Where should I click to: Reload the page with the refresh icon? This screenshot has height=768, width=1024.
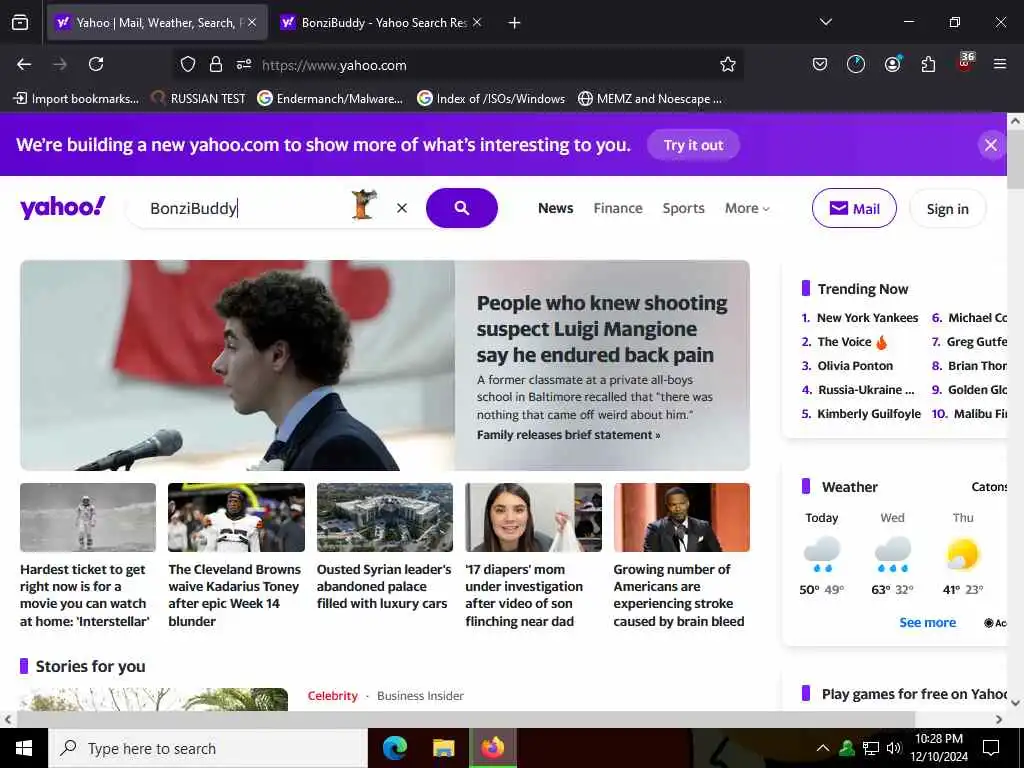pyautogui.click(x=96, y=64)
